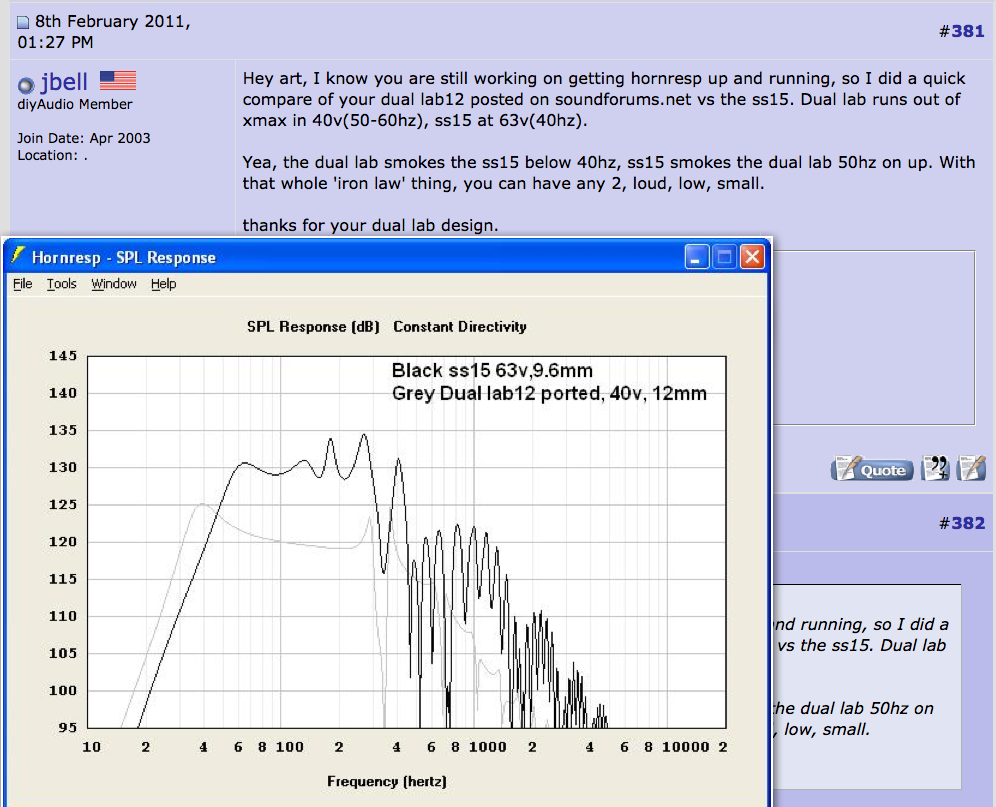The width and height of the screenshot is (996, 807).
Task: Click the 'Join Date: Apr 2003' text
Action: click(84, 138)
